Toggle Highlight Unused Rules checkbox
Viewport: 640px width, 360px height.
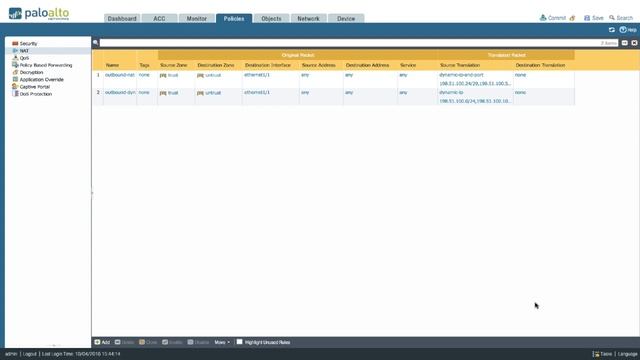(x=240, y=342)
